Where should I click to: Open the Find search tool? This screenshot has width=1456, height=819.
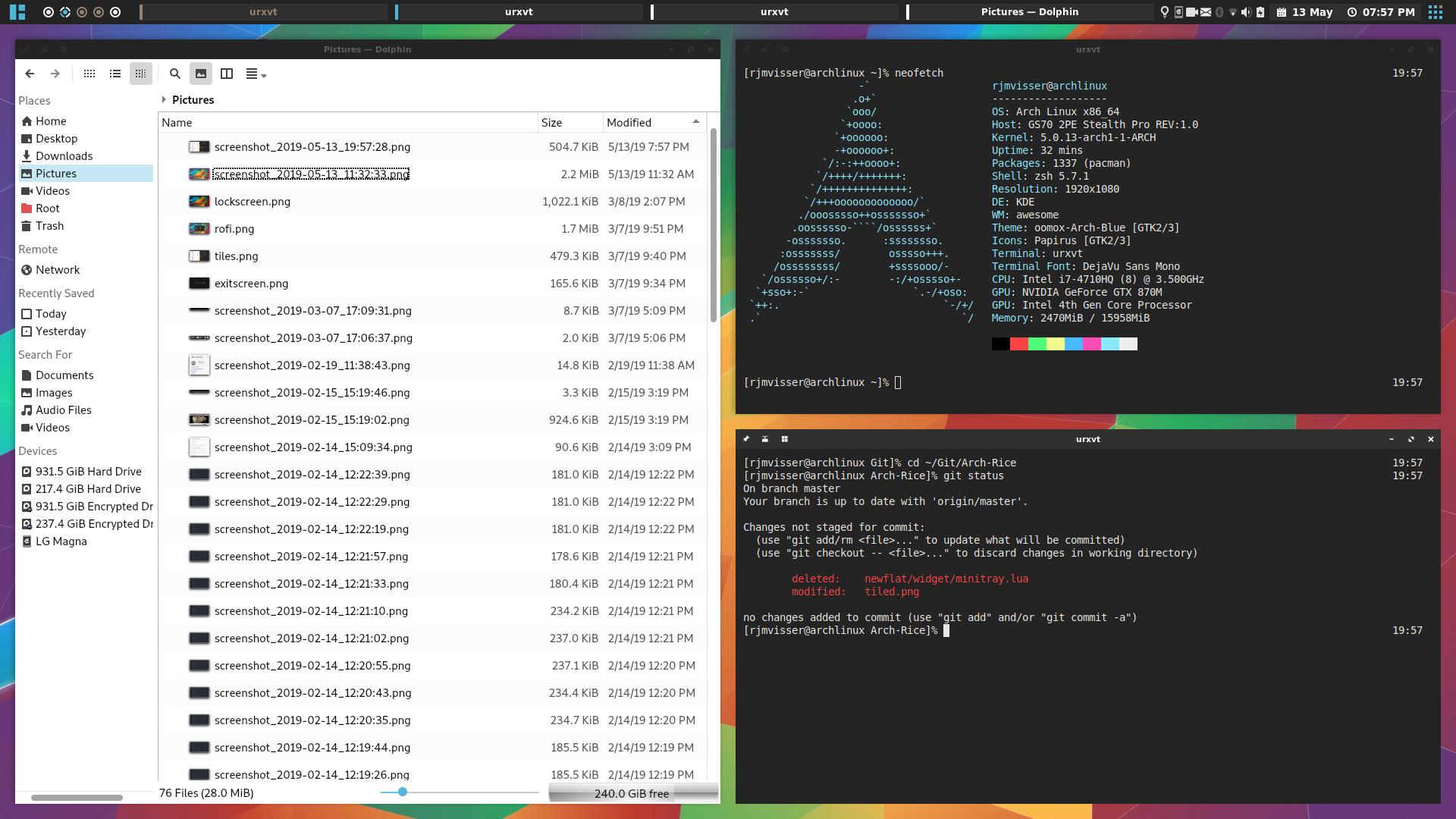(175, 74)
